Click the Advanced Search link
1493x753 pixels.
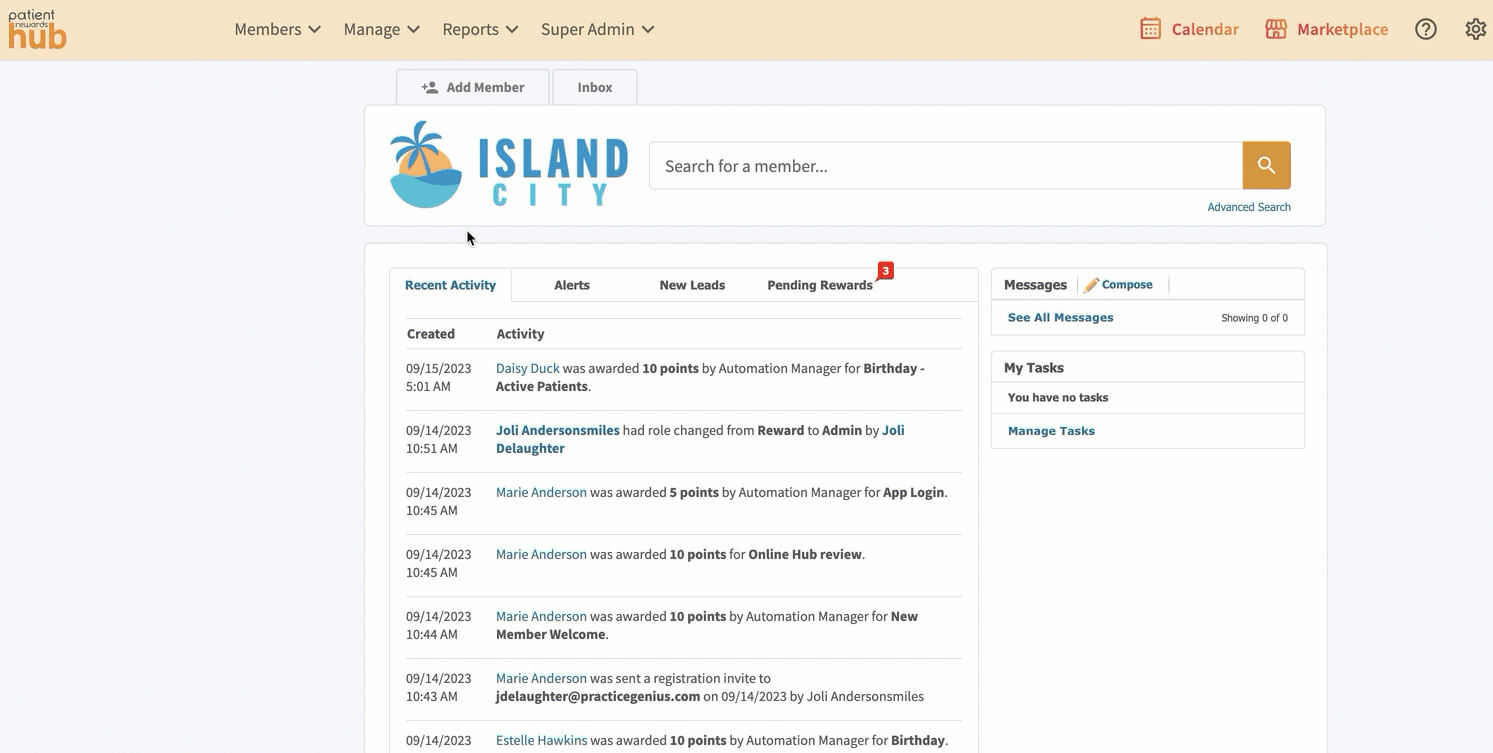tap(1248, 207)
